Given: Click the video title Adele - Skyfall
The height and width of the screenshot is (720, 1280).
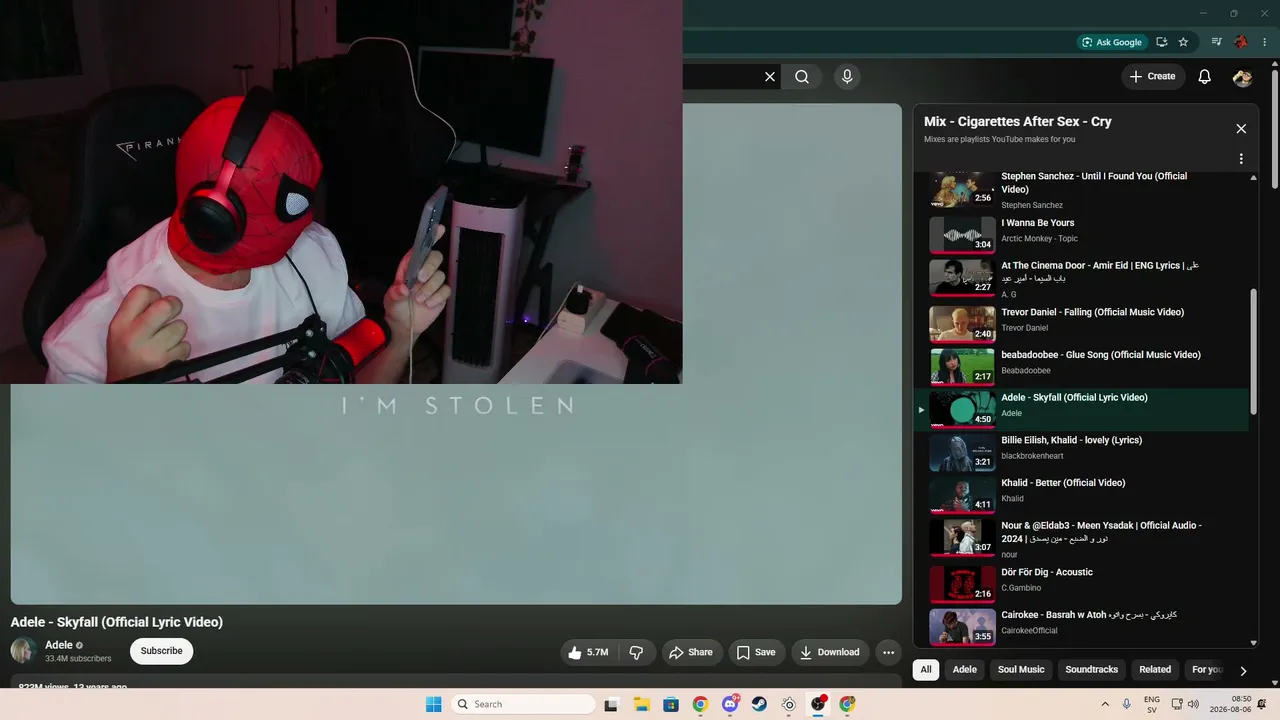Looking at the screenshot, I should 117,622.
